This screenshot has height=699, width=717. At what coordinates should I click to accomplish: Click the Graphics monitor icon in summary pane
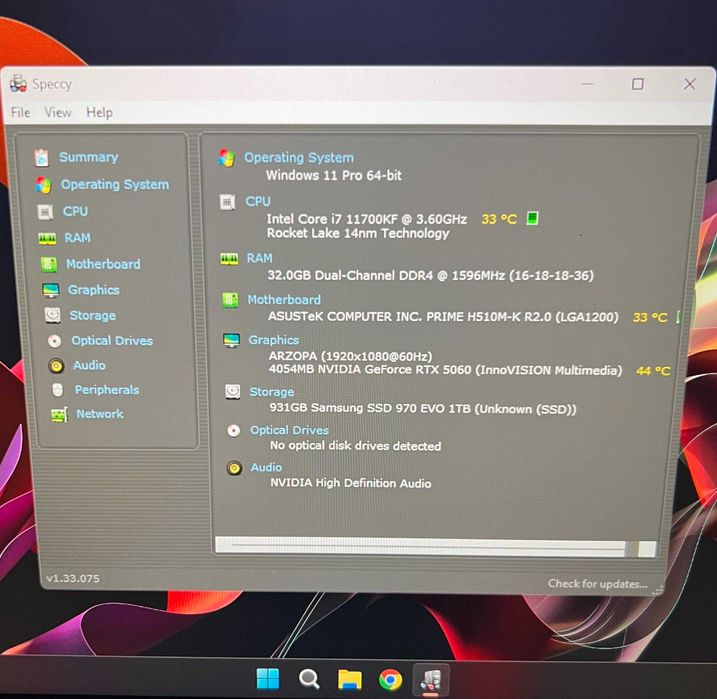pos(231,340)
